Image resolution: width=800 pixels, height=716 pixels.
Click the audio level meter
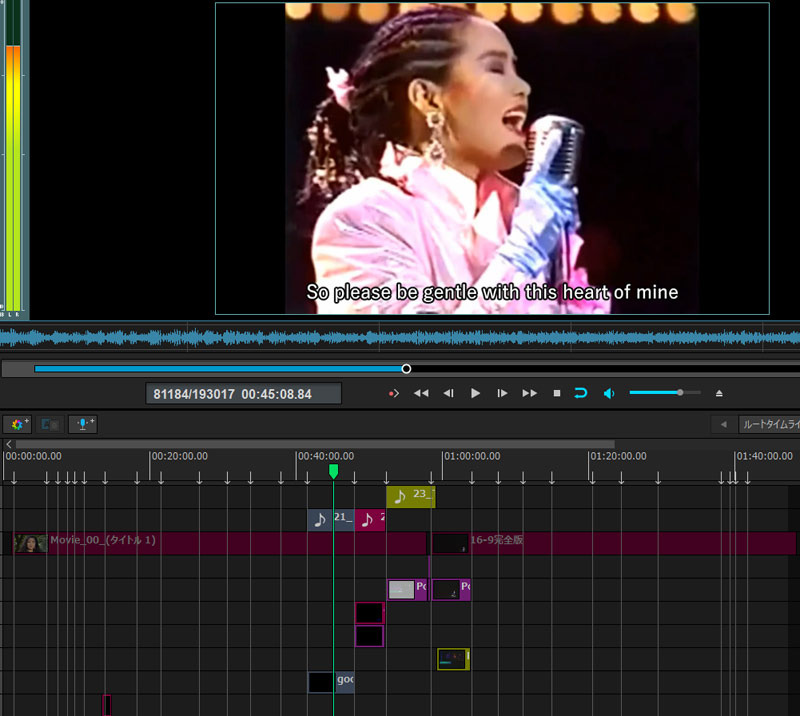pos(13,158)
